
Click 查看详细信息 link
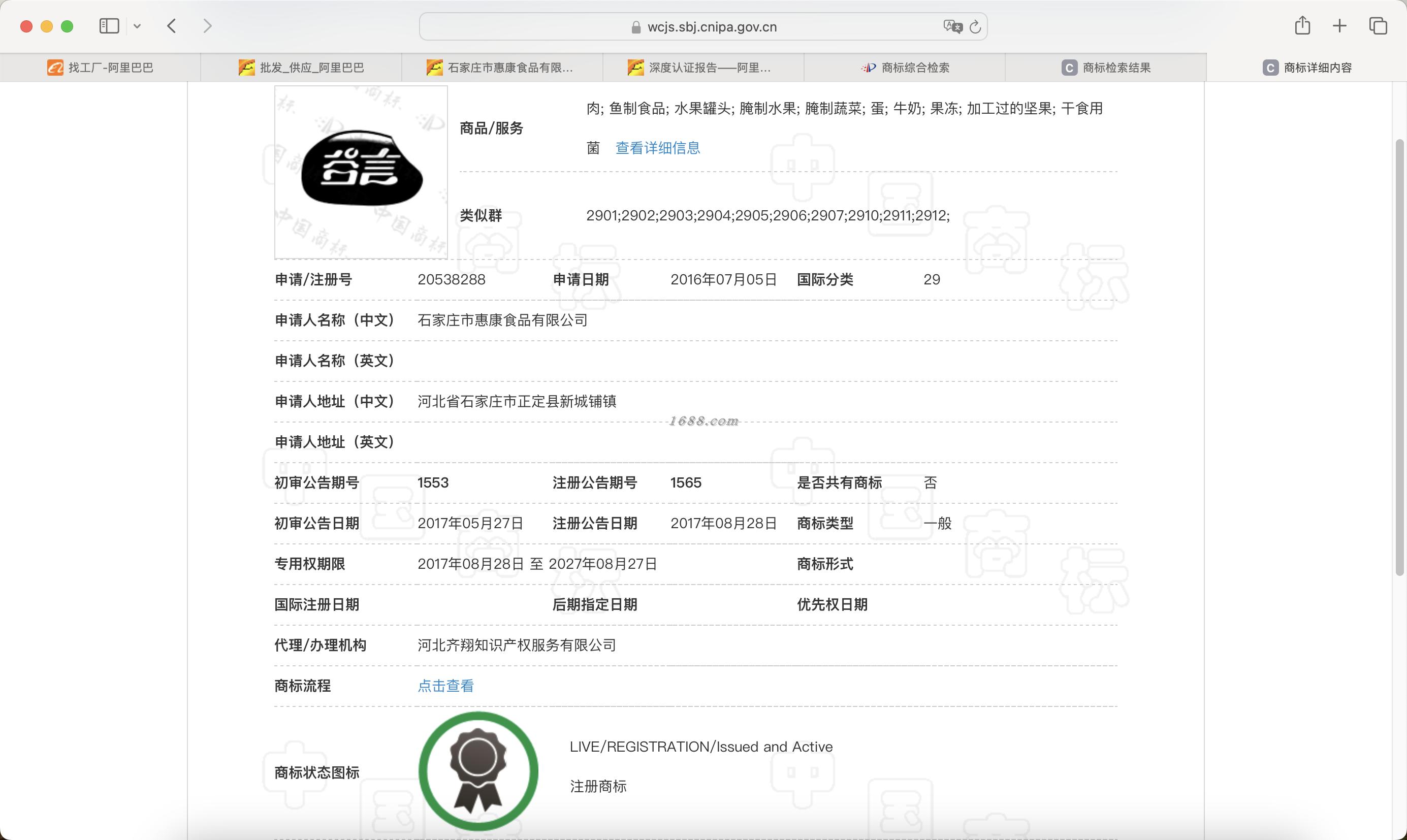[658, 148]
